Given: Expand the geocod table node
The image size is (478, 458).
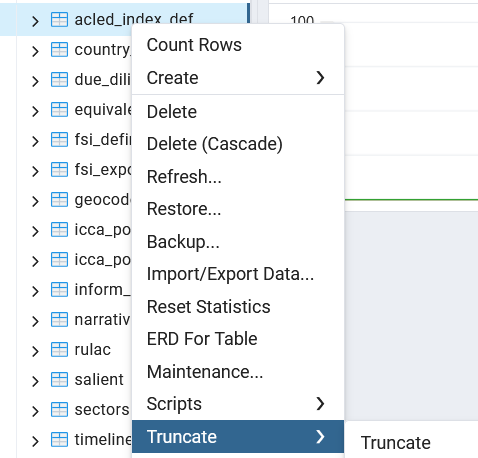Looking at the screenshot, I should (35, 201).
